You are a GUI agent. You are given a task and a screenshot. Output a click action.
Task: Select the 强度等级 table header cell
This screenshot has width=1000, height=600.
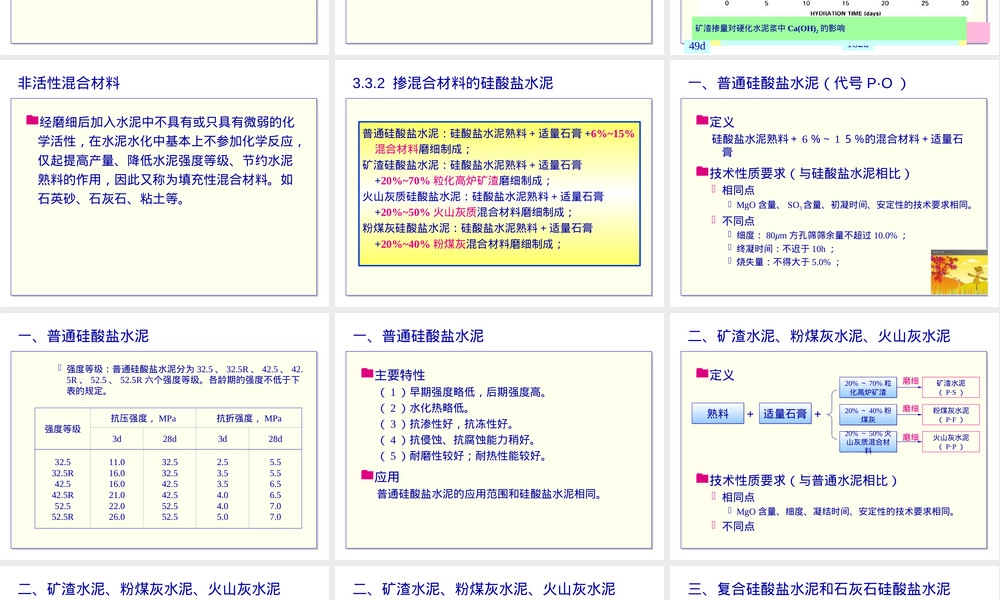point(62,429)
